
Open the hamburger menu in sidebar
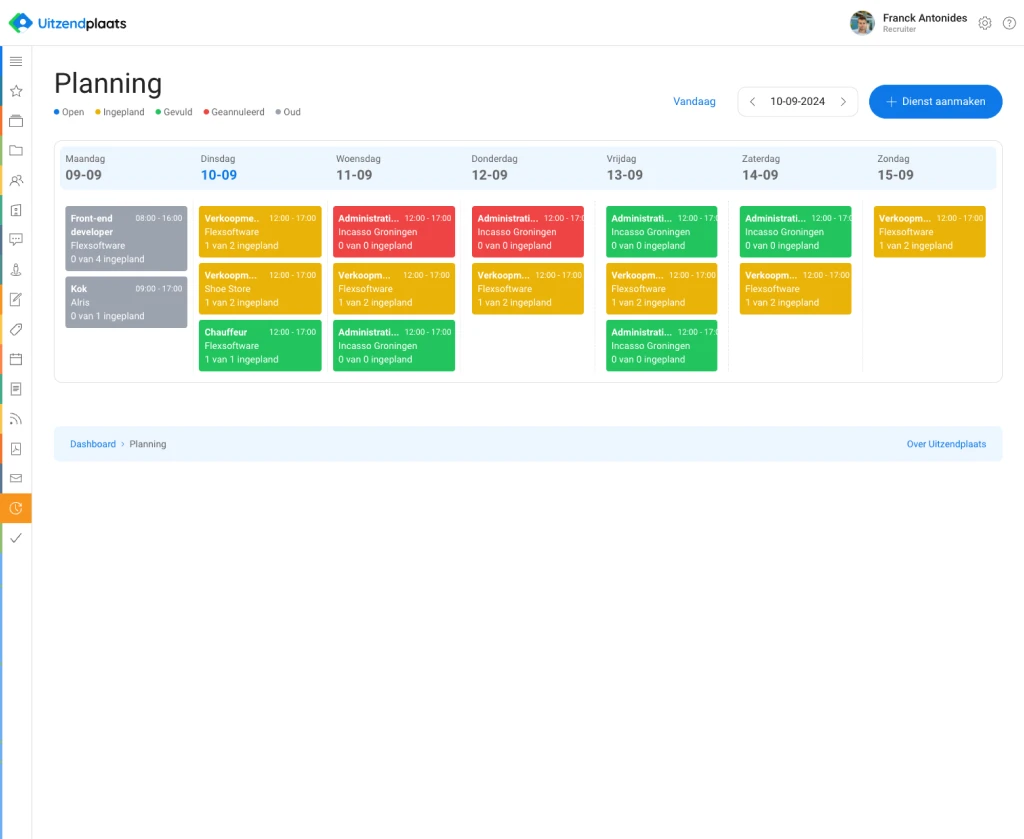coord(16,61)
